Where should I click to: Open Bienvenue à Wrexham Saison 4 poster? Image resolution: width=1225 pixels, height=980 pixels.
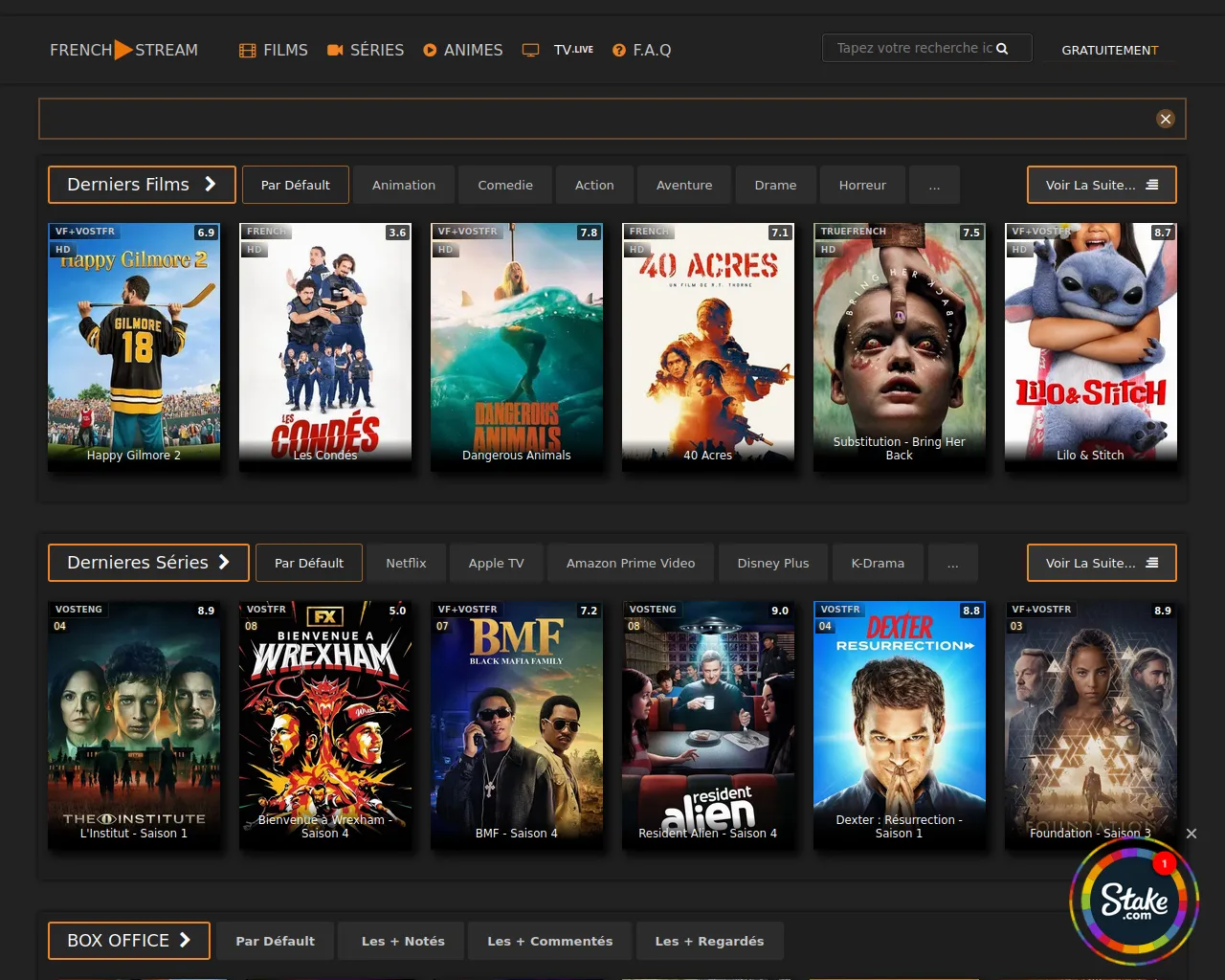coord(325,725)
